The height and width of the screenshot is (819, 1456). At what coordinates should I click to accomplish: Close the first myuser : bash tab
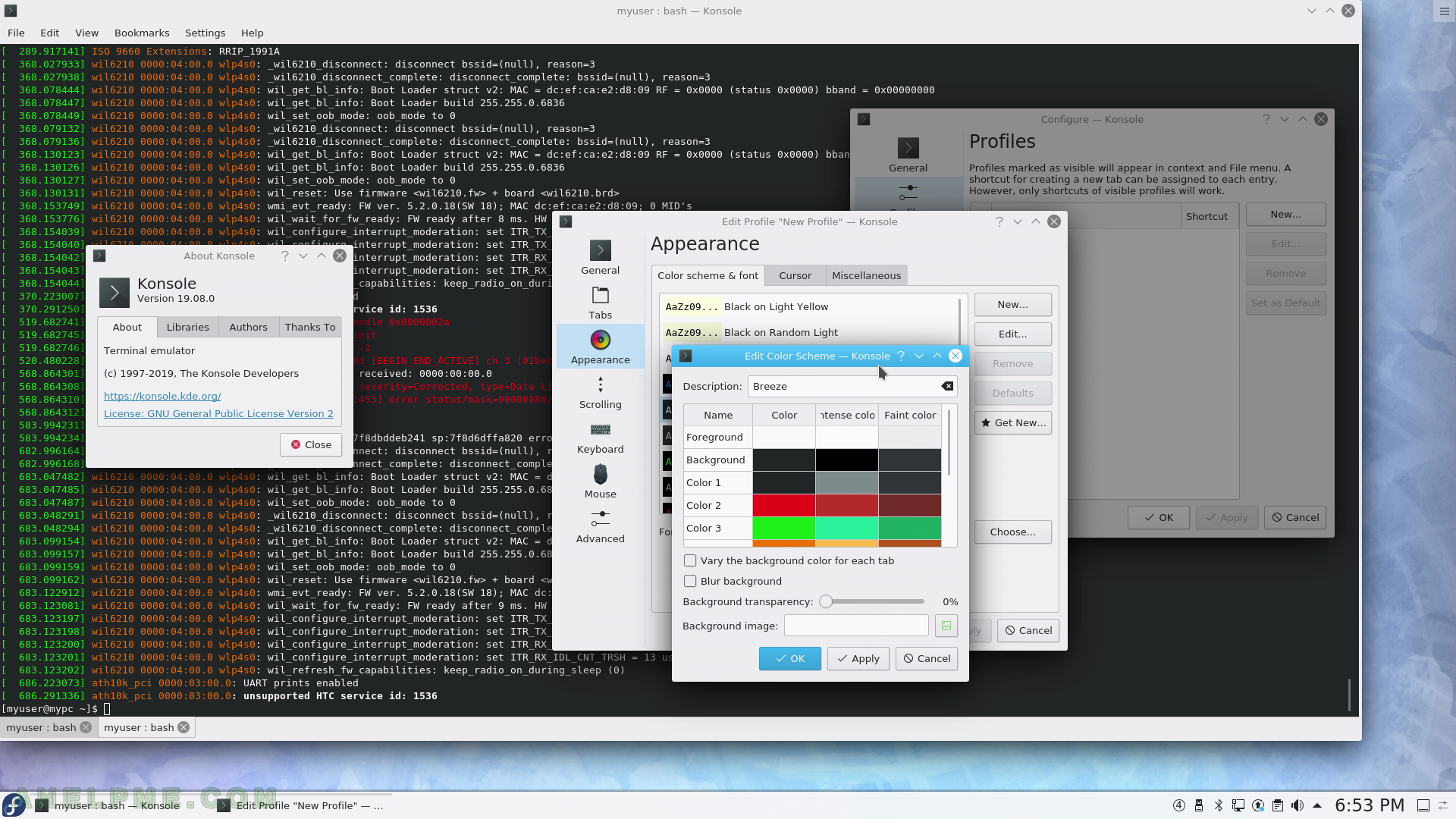(x=86, y=727)
